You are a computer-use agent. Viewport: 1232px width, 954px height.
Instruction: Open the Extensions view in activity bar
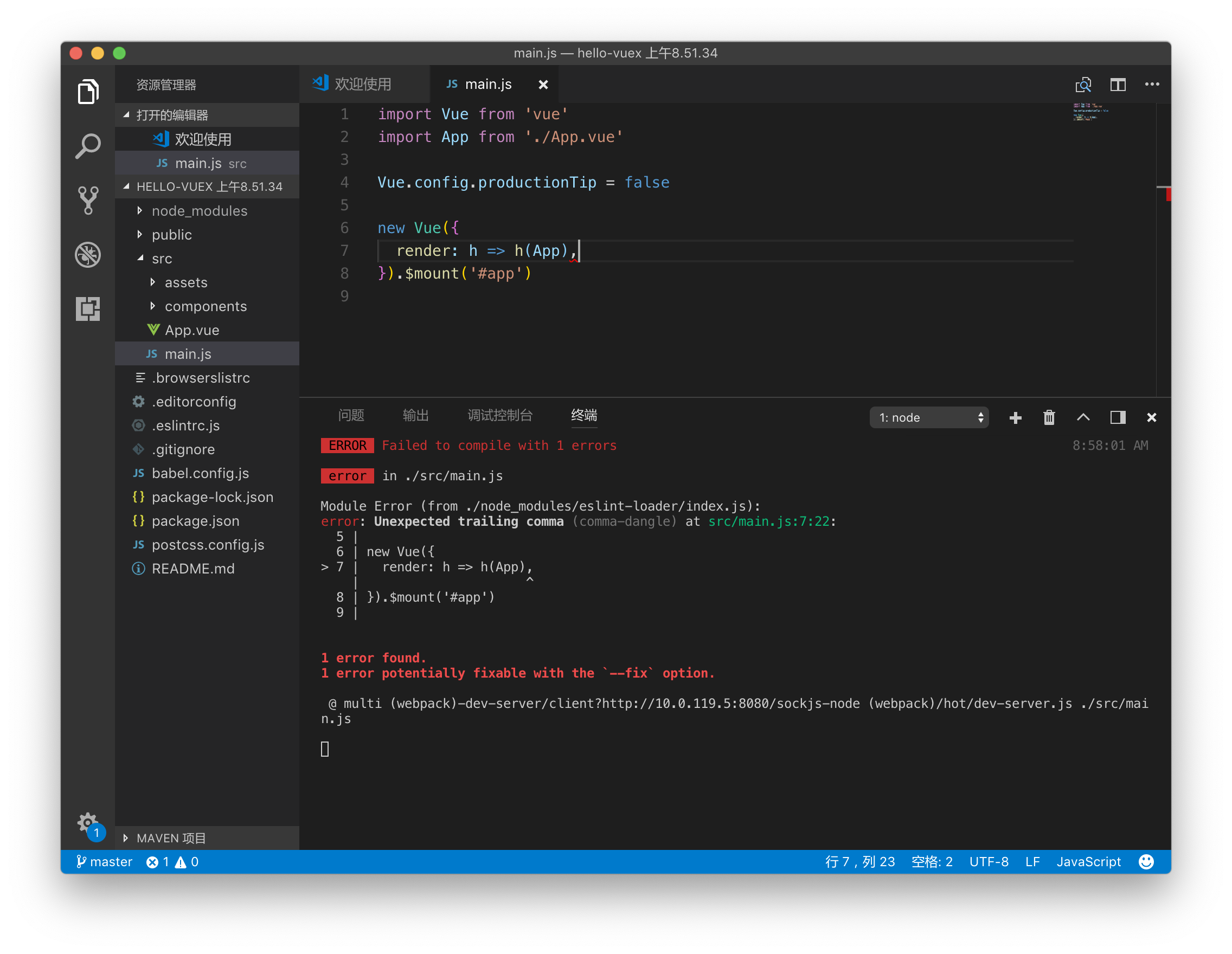coord(88,309)
